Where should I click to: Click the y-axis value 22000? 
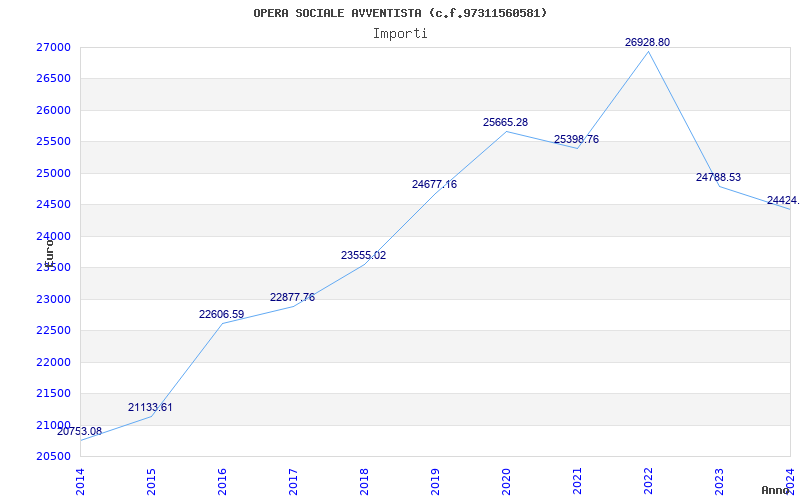[x=53, y=362]
